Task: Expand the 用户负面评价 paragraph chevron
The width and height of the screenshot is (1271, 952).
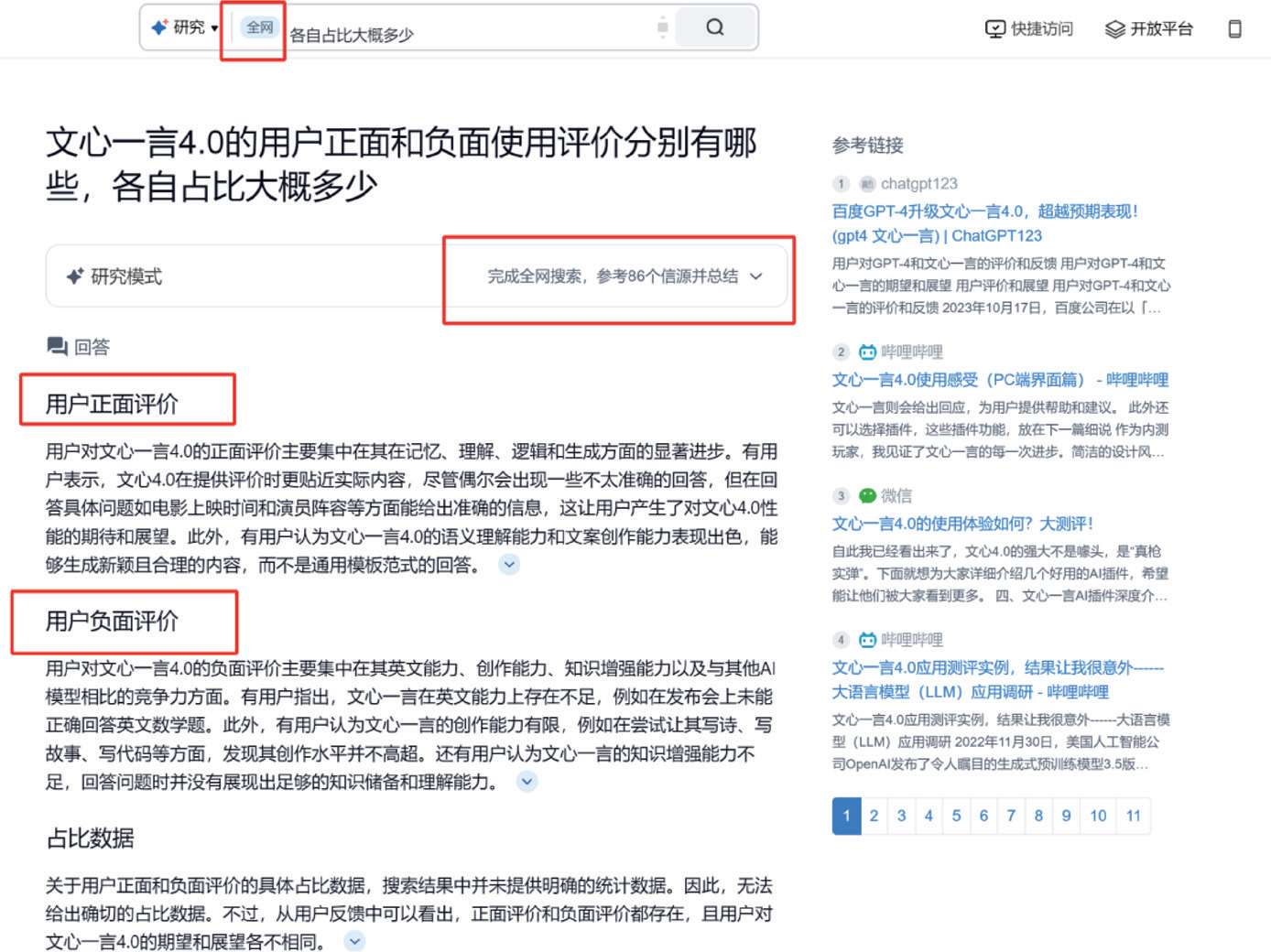Action: (527, 782)
